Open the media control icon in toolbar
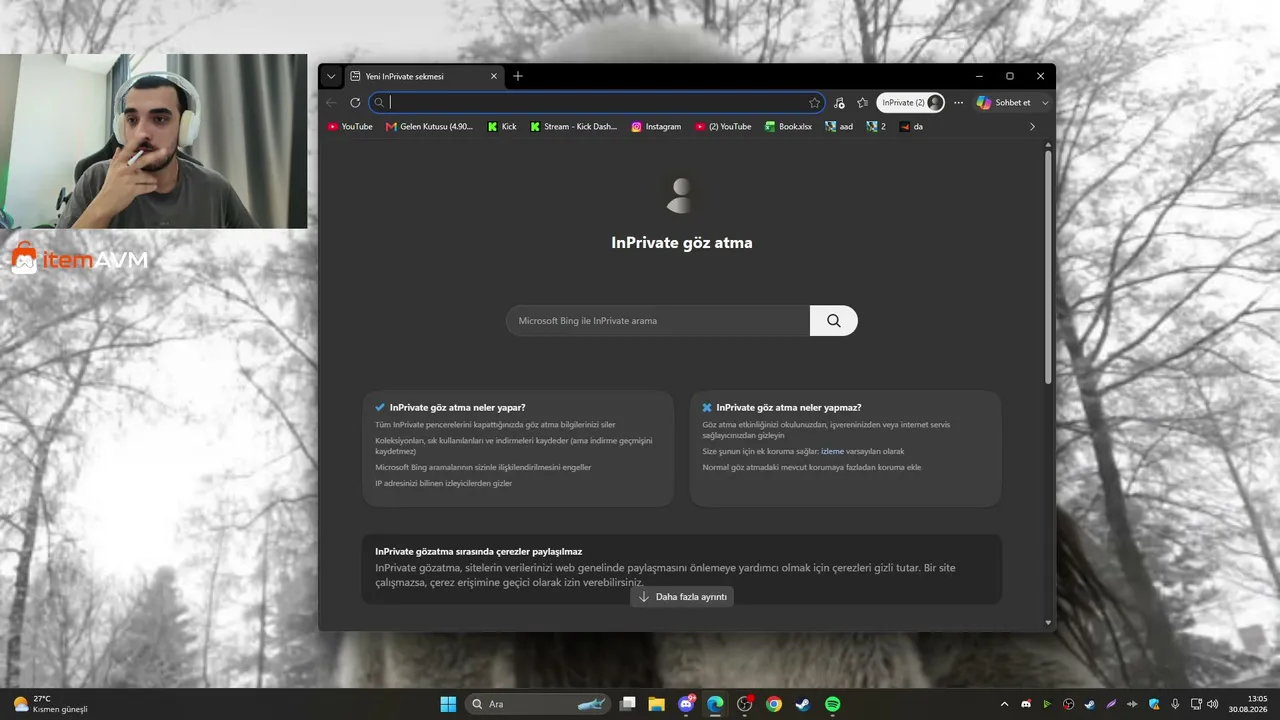 pos(839,102)
